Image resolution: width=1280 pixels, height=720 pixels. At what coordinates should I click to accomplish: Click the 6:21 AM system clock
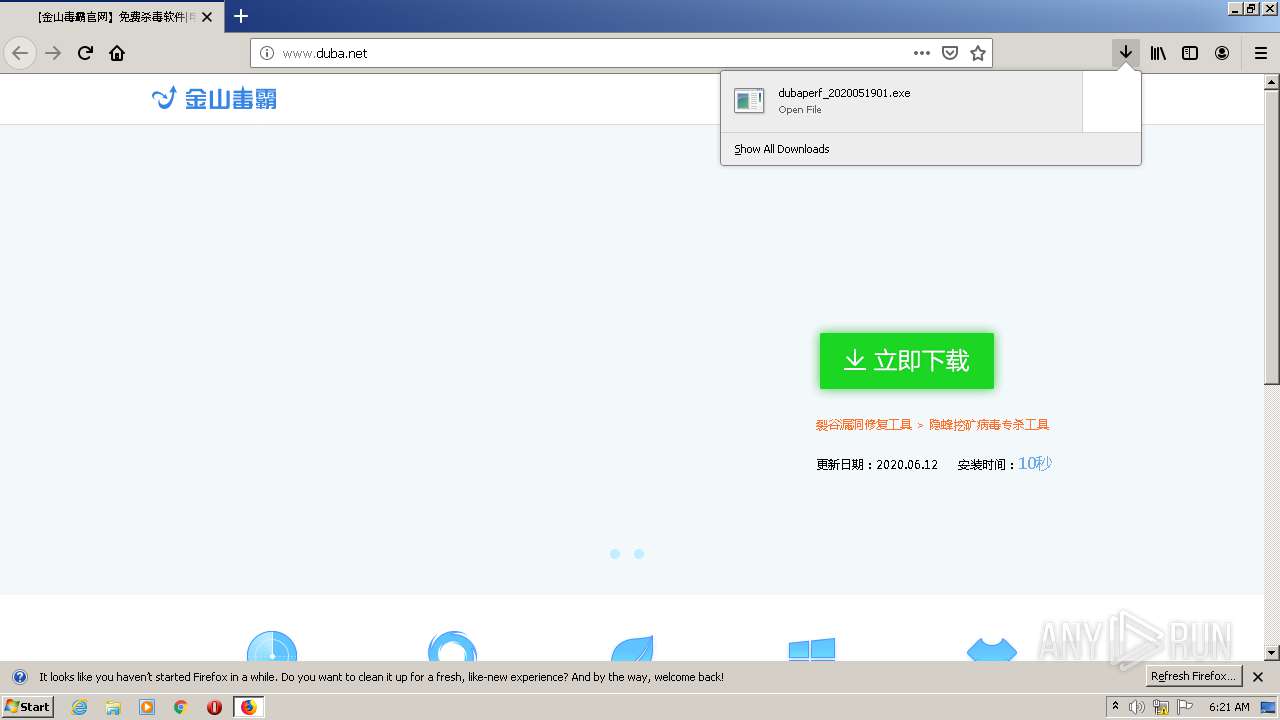(x=1229, y=707)
